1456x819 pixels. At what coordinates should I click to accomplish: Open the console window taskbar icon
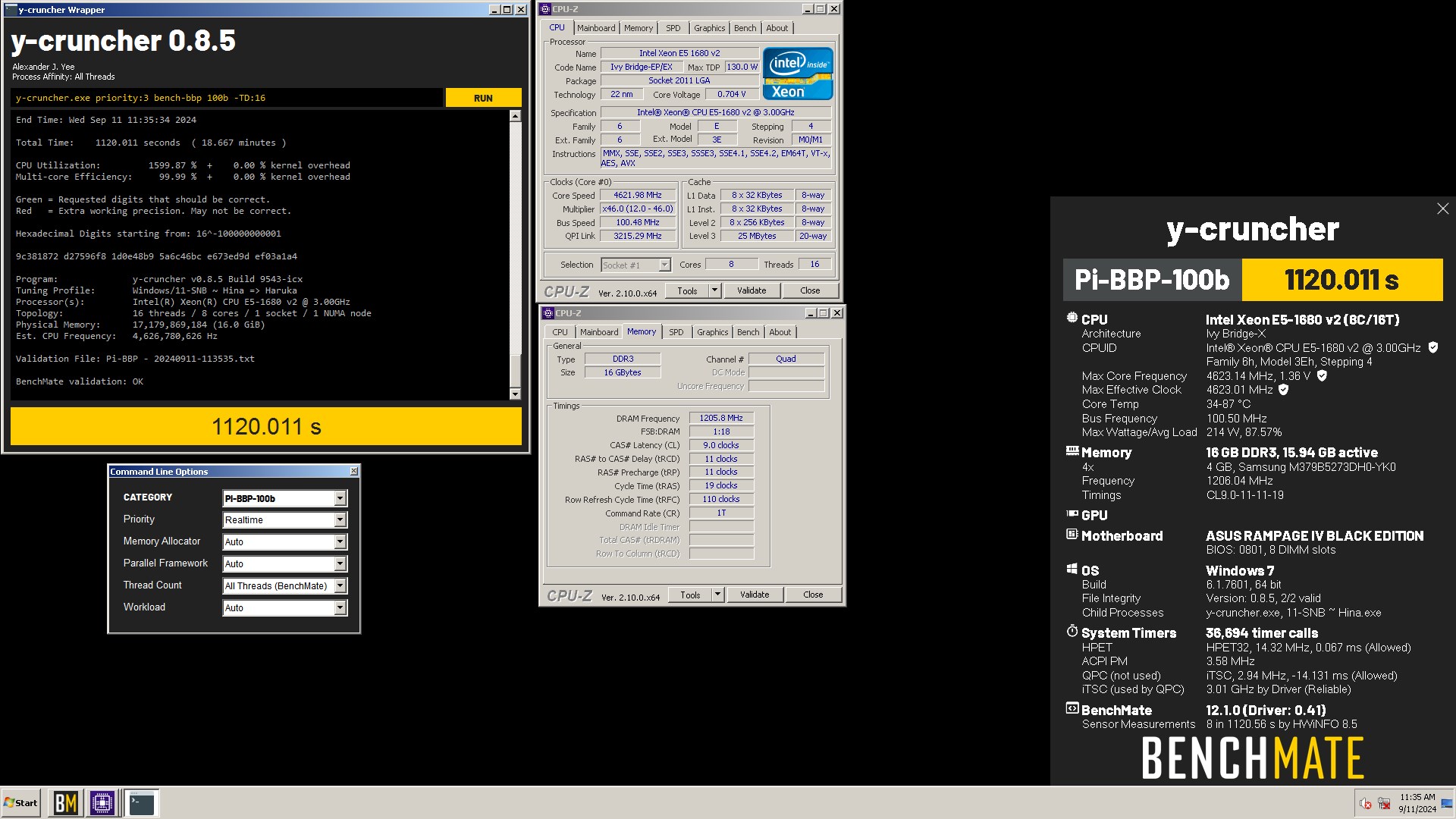[141, 802]
